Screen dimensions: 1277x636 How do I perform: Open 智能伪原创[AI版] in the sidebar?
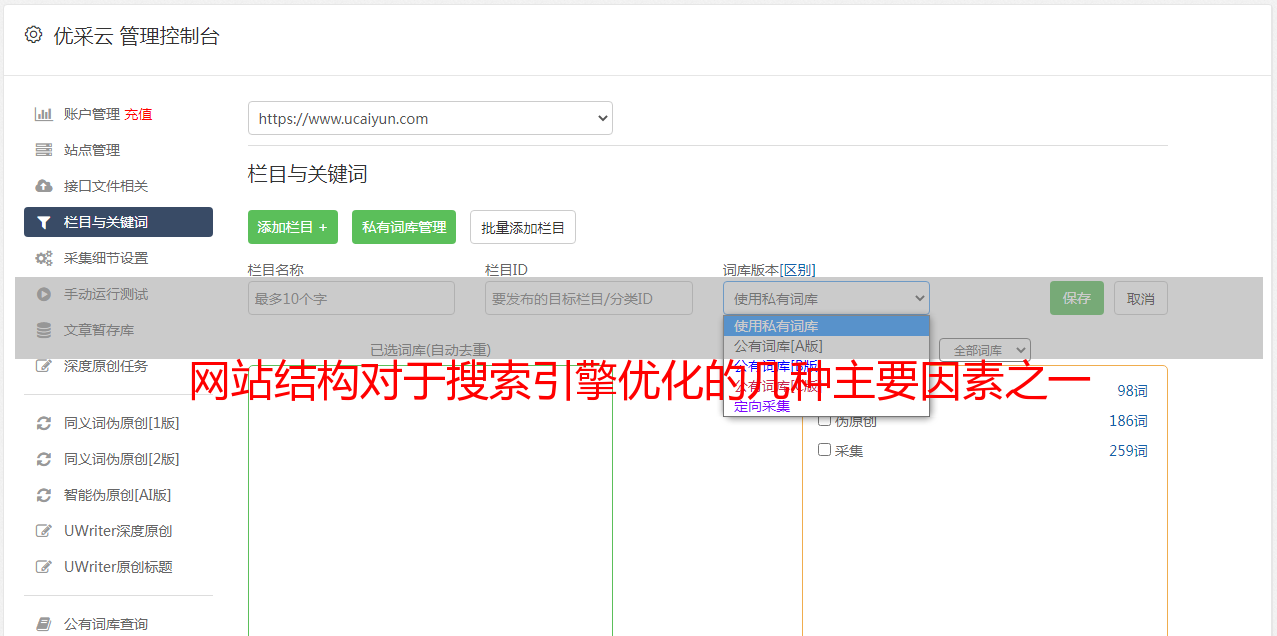click(118, 495)
